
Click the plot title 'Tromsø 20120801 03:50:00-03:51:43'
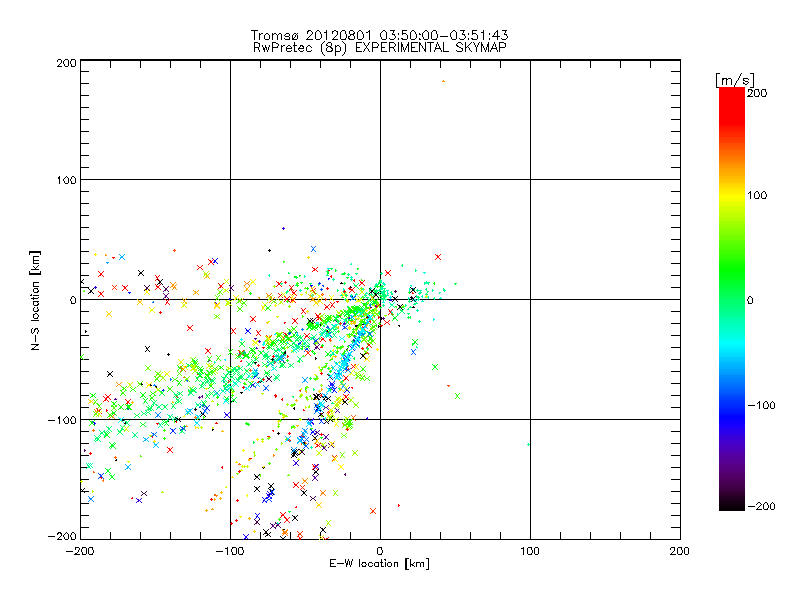pyautogui.click(x=379, y=35)
